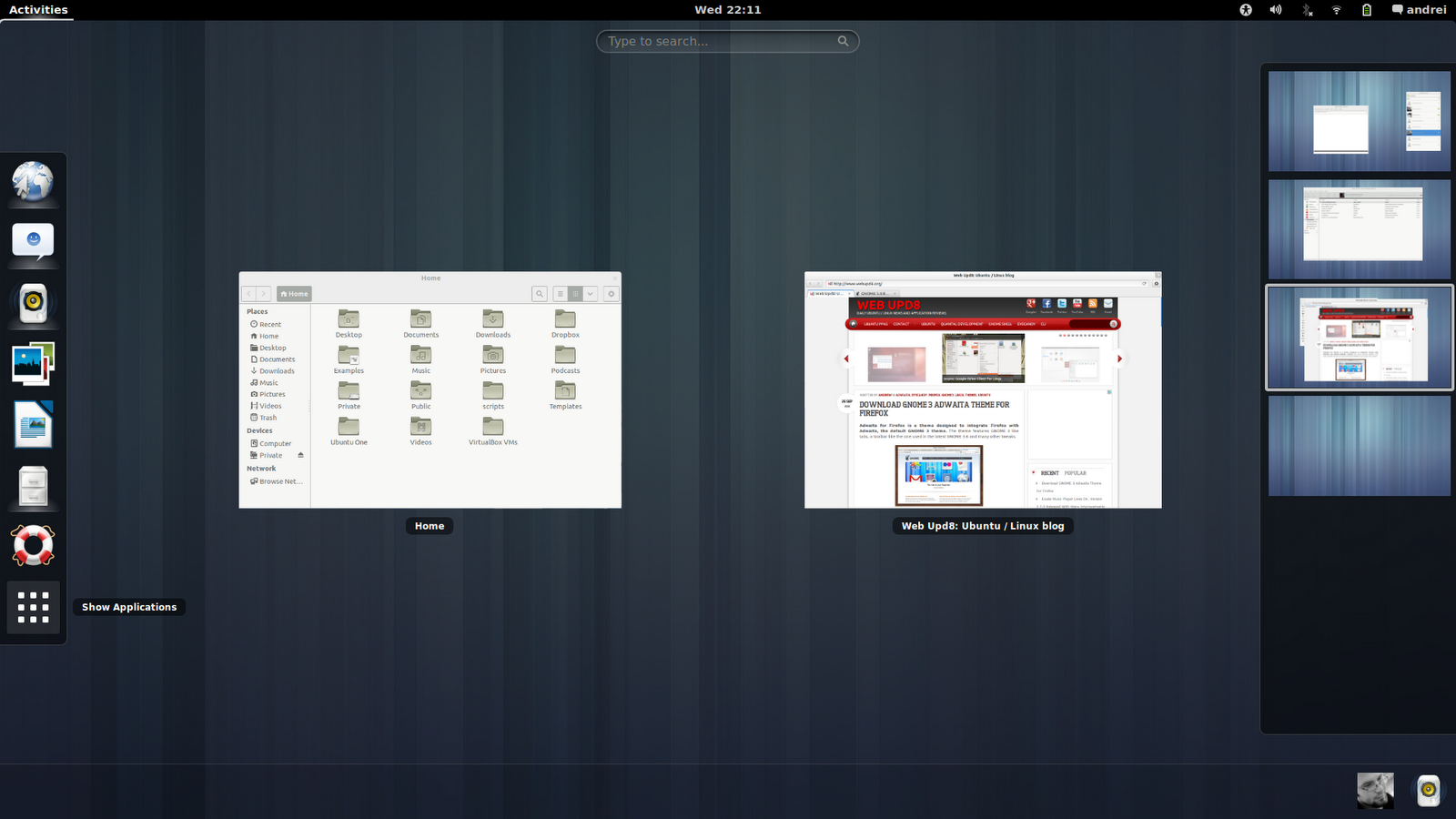Toggle grid view in the file manager
This screenshot has height=819, width=1456.
coord(575,293)
